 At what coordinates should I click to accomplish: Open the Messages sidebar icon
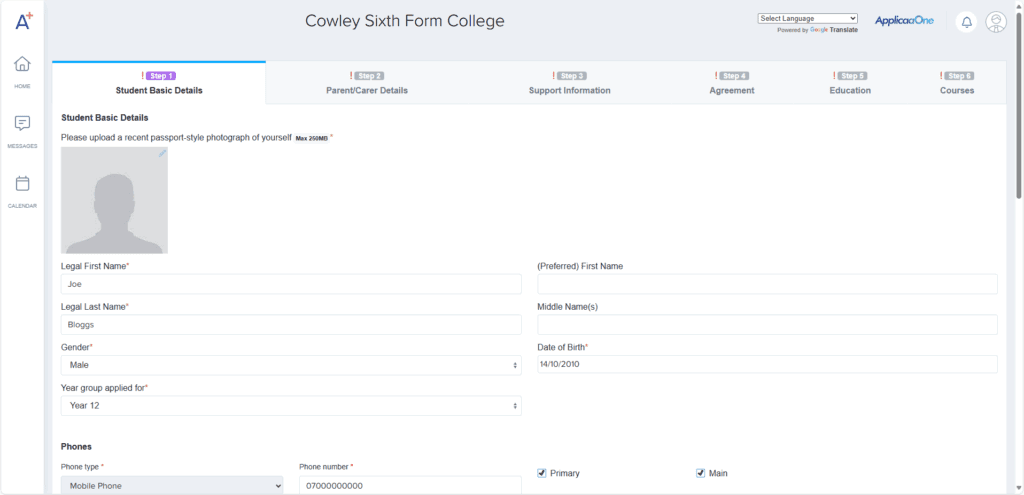tap(22, 125)
